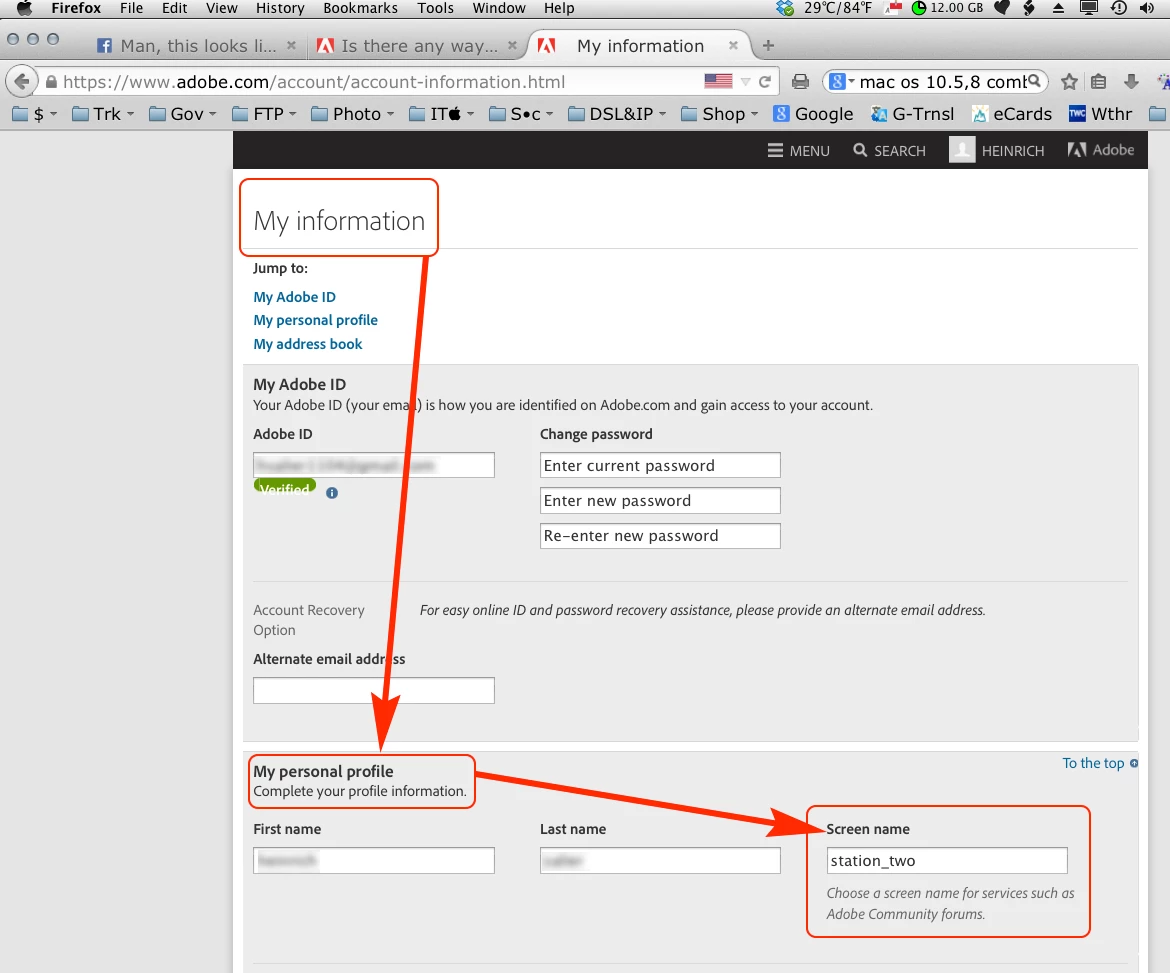This screenshot has height=973, width=1170.
Task: Switch to the 'Is there any way...' tab
Action: click(x=418, y=46)
